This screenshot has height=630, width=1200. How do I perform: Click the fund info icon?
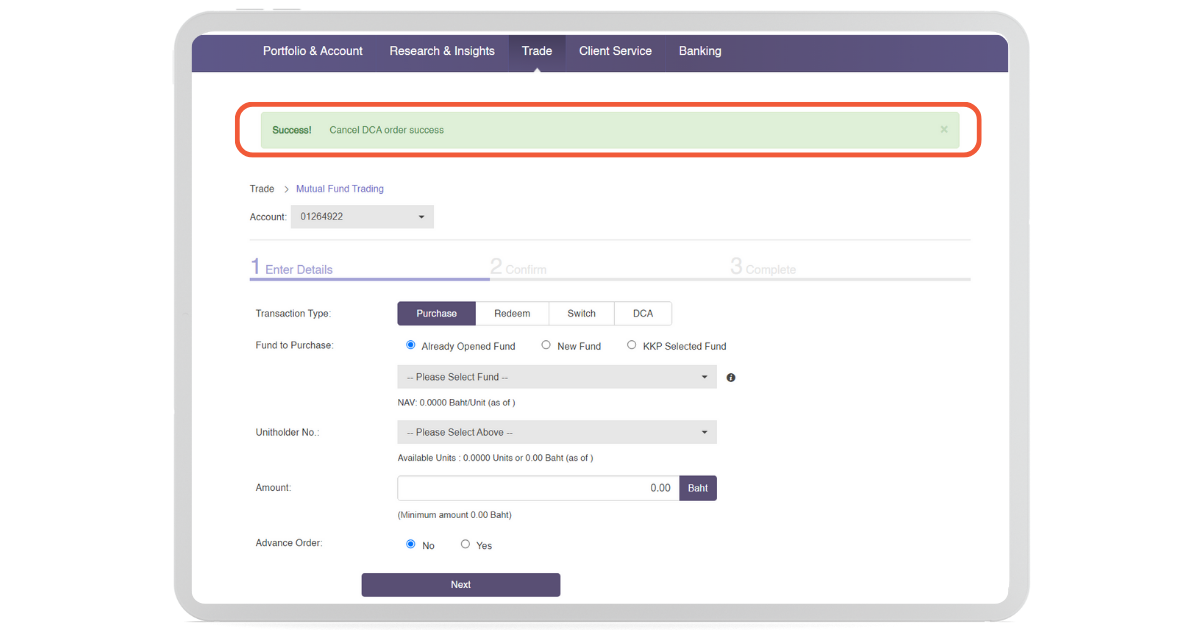coord(731,378)
